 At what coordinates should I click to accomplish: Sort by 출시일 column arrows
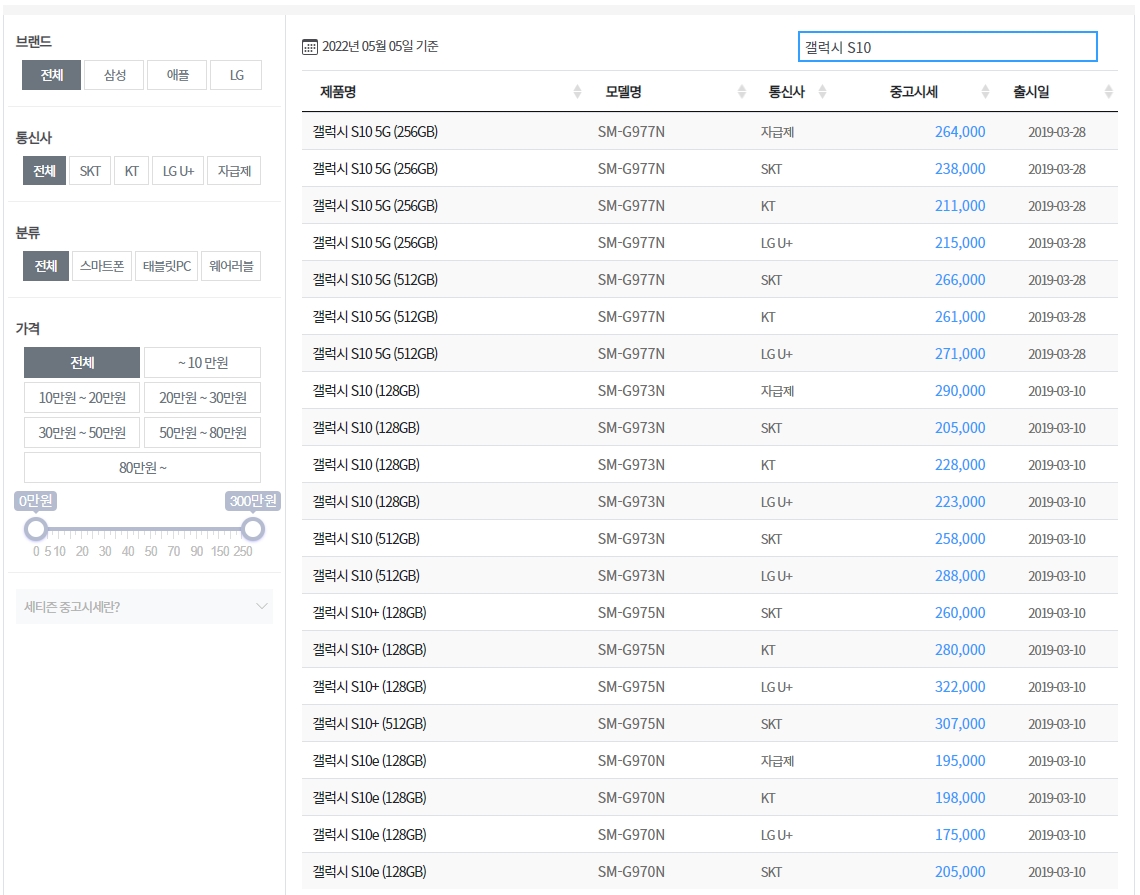pyautogui.click(x=1109, y=92)
